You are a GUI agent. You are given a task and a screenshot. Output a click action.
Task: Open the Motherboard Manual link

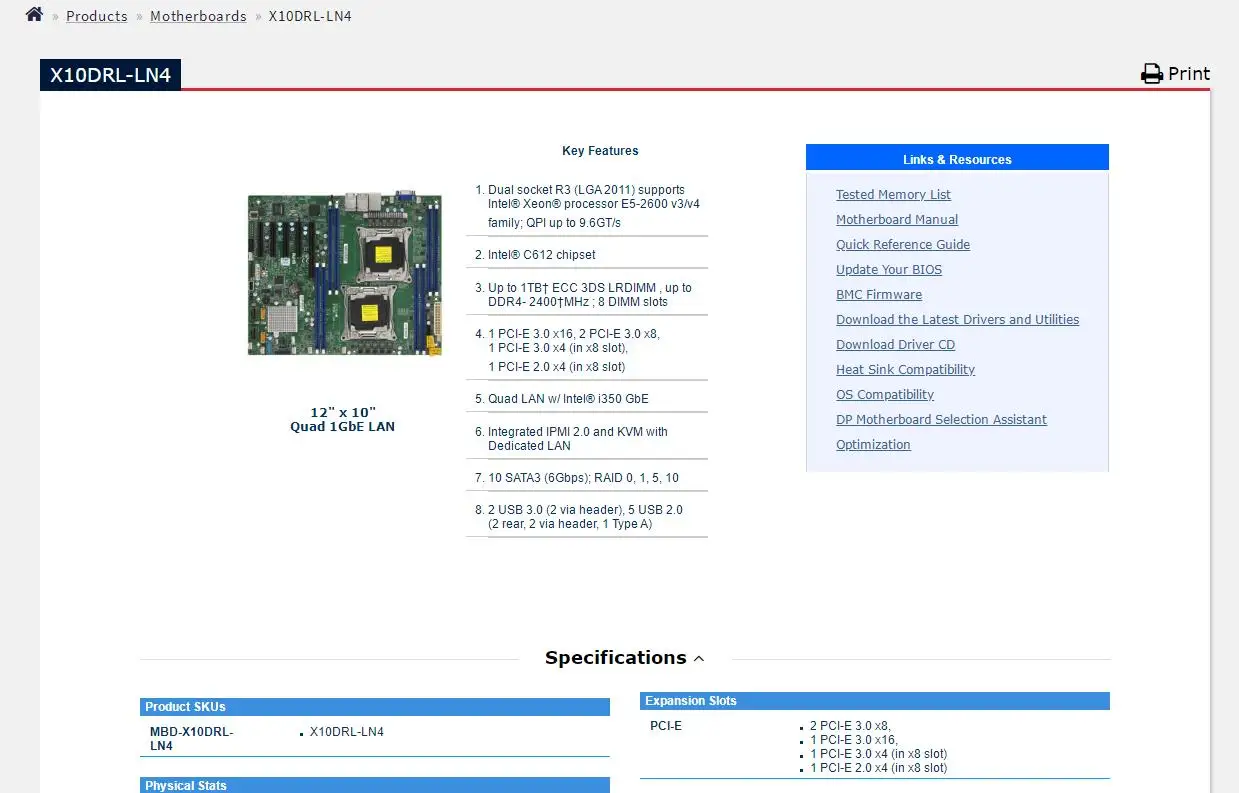(897, 220)
